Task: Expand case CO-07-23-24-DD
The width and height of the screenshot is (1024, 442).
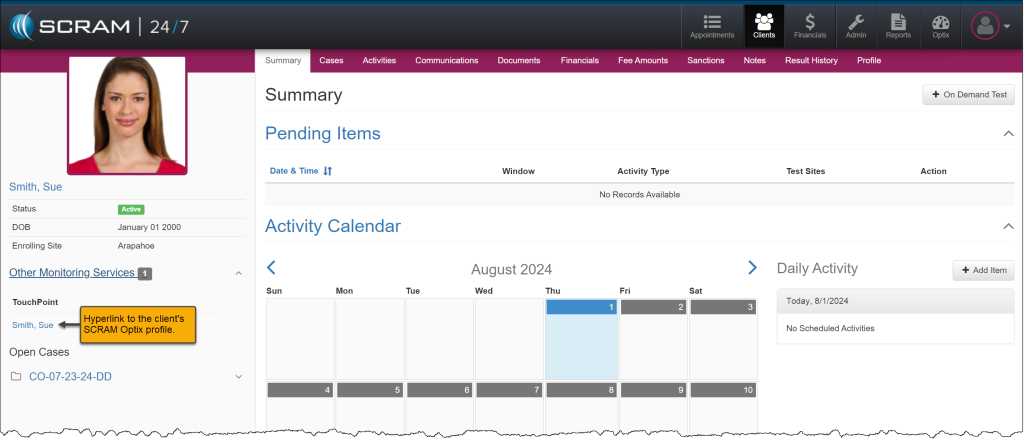Action: pyautogui.click(x=238, y=377)
